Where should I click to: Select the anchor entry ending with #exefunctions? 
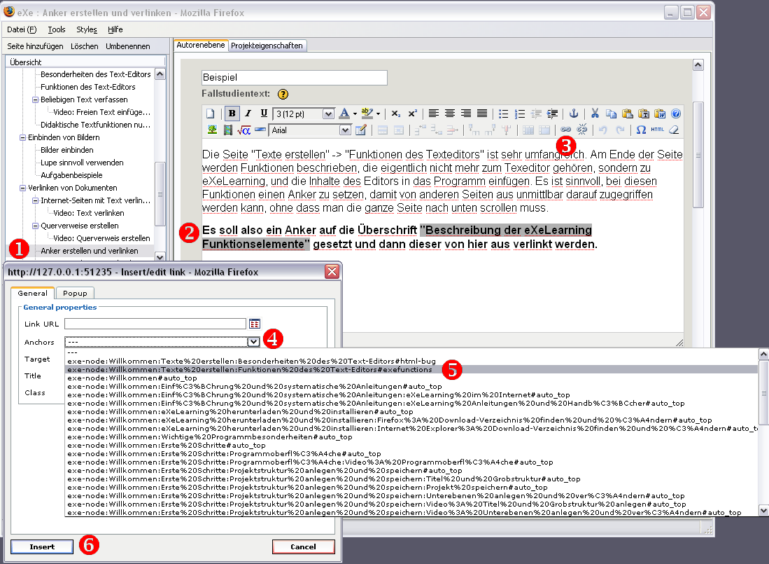412,369
